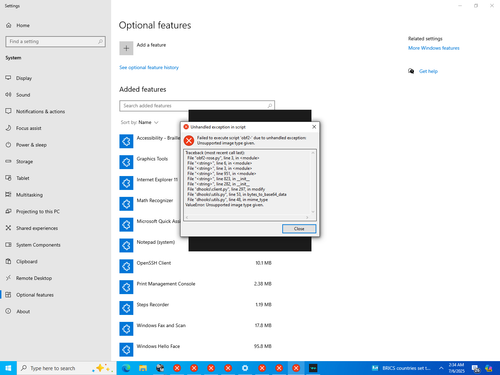Click the 'dhooks\client.py' line 297 traceback row
The height and width of the screenshot is (375, 500).
(226, 189)
